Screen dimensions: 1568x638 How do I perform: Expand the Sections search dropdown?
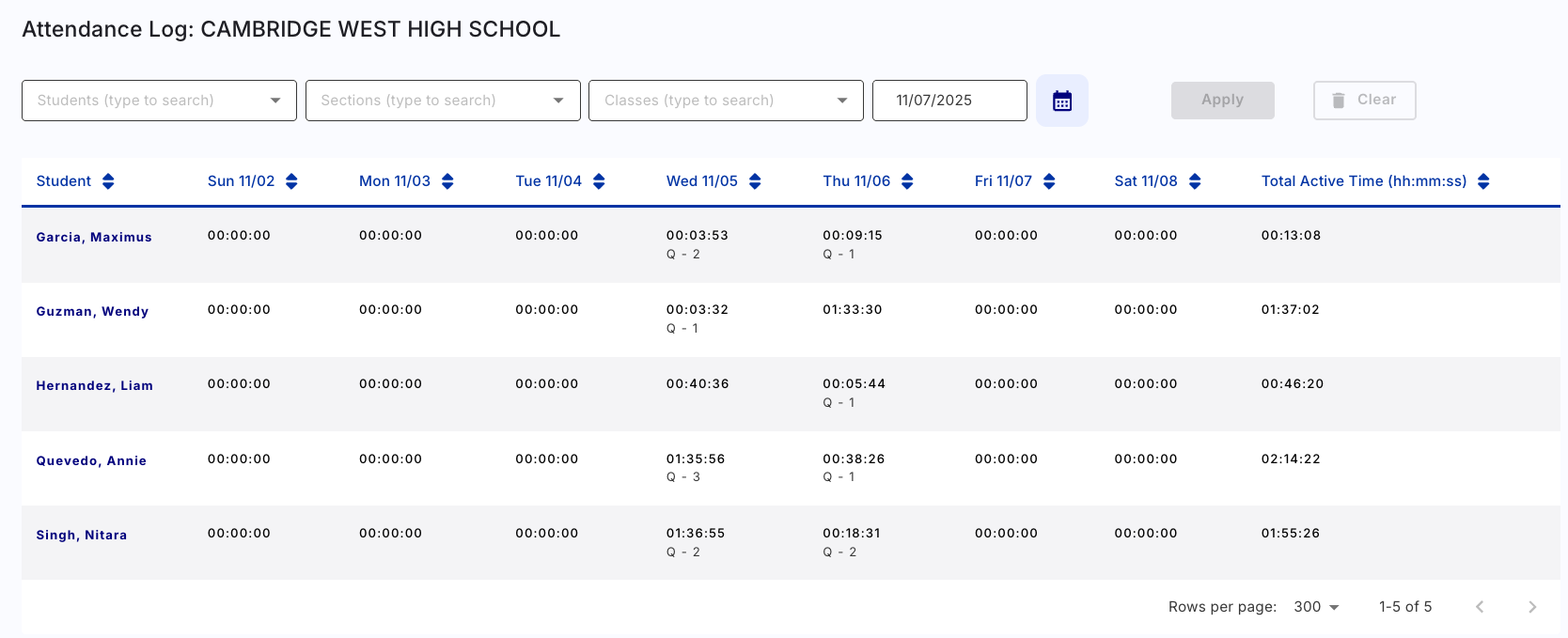(x=558, y=101)
